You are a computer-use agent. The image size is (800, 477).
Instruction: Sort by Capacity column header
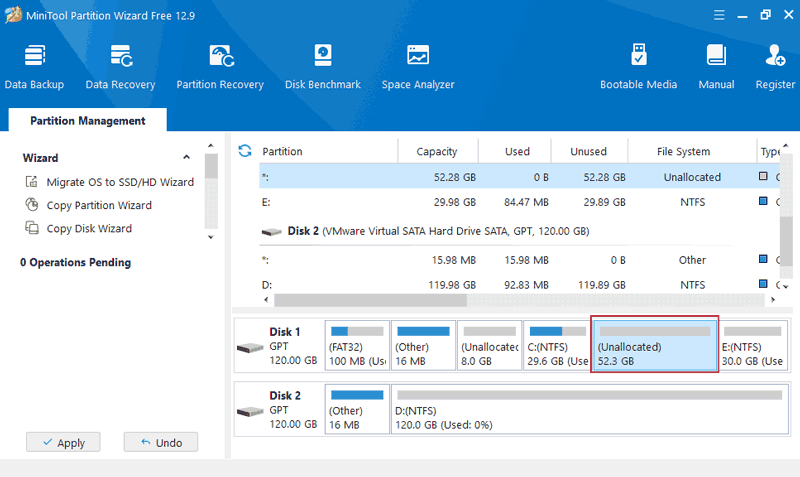pos(437,152)
